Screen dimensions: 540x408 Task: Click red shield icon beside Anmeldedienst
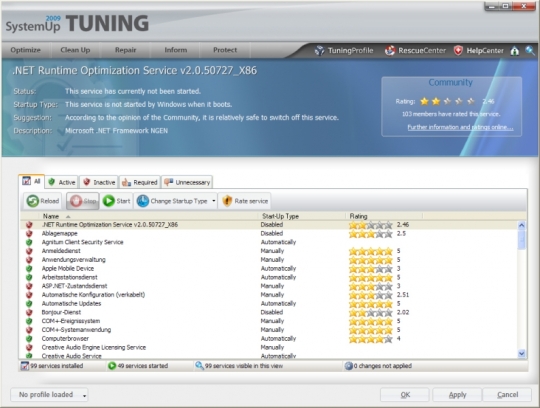[29, 251]
